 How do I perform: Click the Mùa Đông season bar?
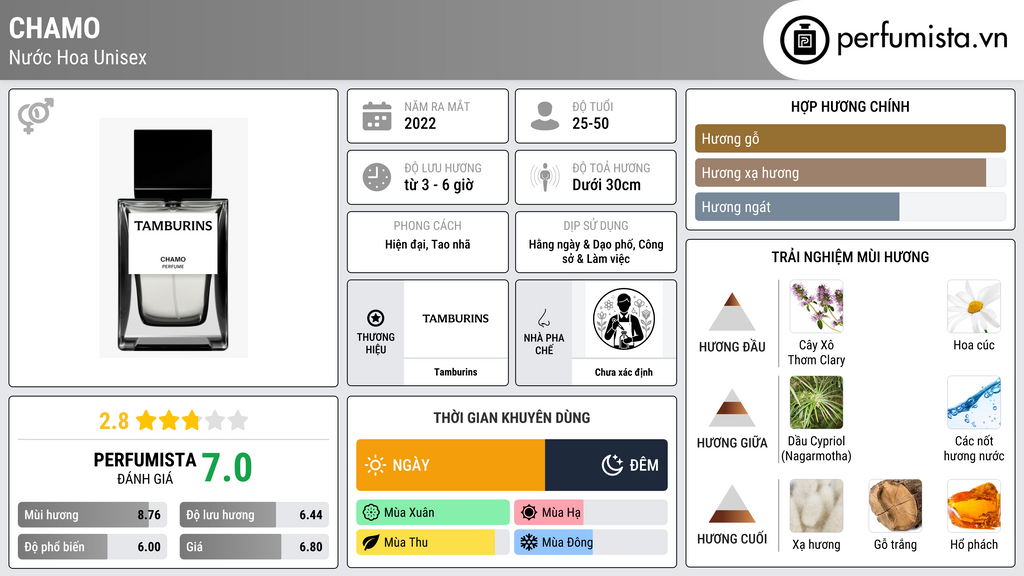[591, 542]
